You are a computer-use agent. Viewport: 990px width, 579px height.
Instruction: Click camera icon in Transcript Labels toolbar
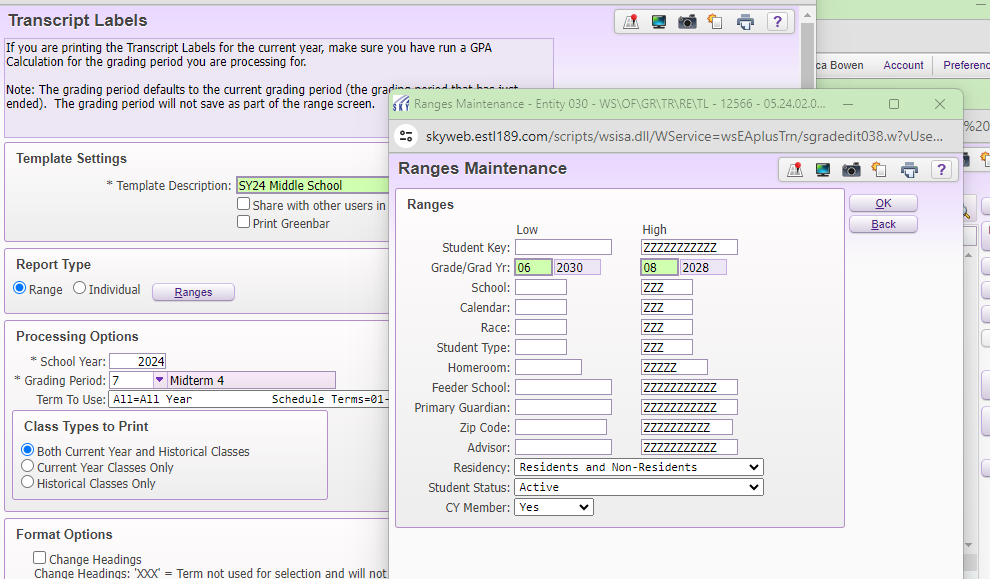687,22
